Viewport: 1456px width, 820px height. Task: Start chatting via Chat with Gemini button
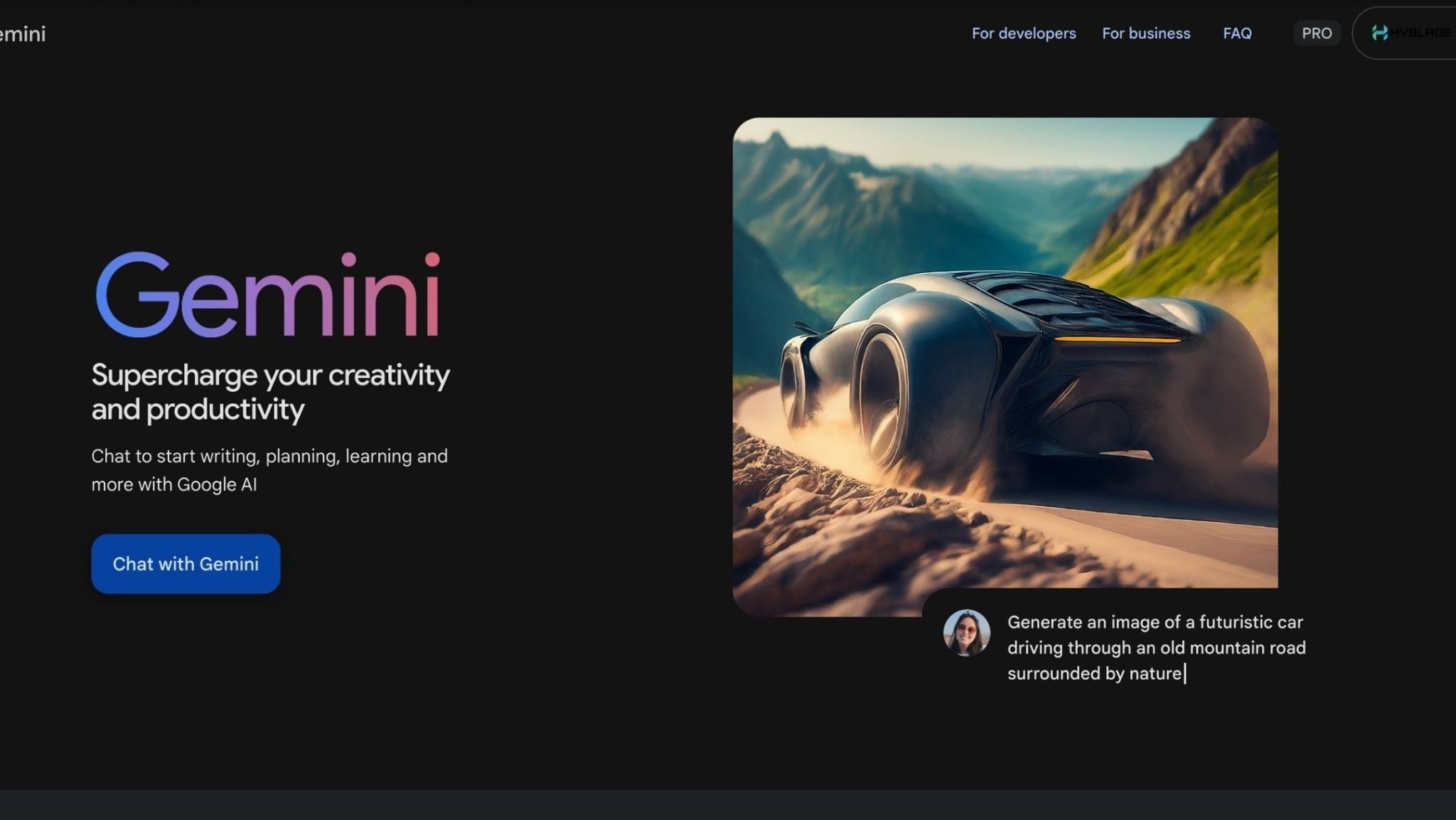tap(186, 564)
